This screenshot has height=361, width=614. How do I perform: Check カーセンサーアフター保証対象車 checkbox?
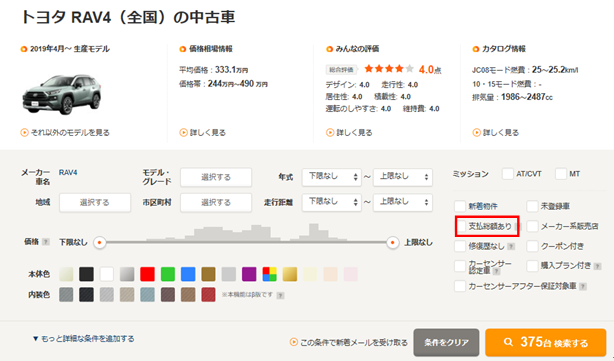point(460,286)
